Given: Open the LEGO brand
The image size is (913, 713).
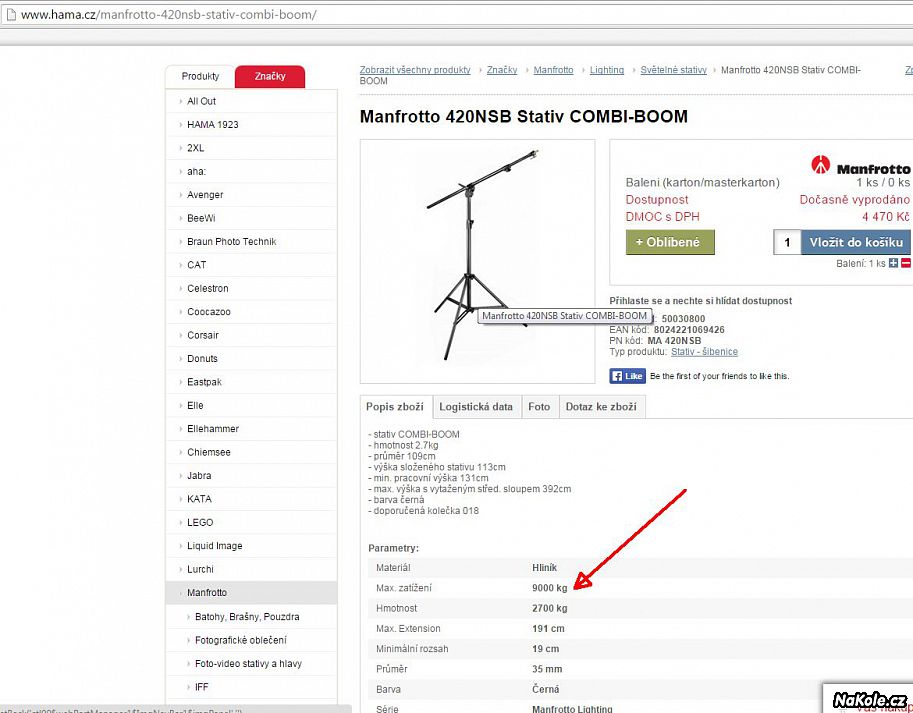Looking at the screenshot, I should [200, 522].
